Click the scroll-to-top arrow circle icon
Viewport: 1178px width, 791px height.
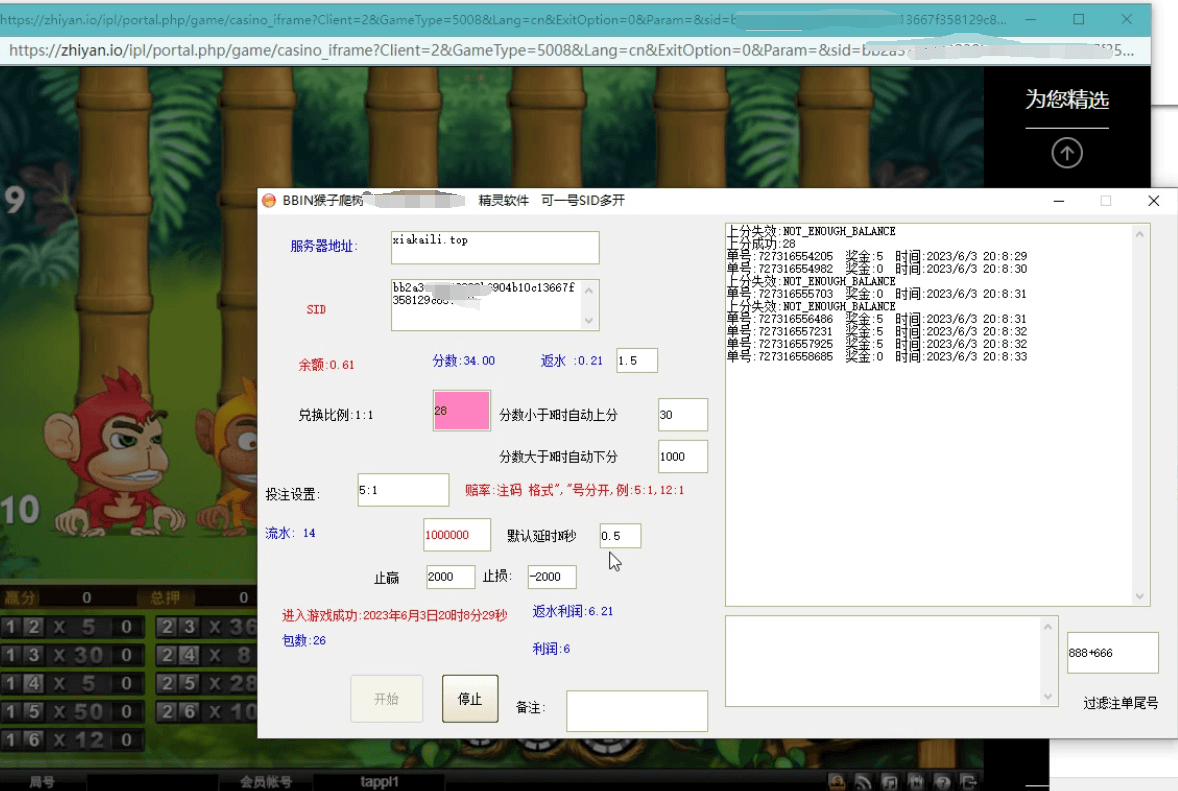tap(1067, 153)
